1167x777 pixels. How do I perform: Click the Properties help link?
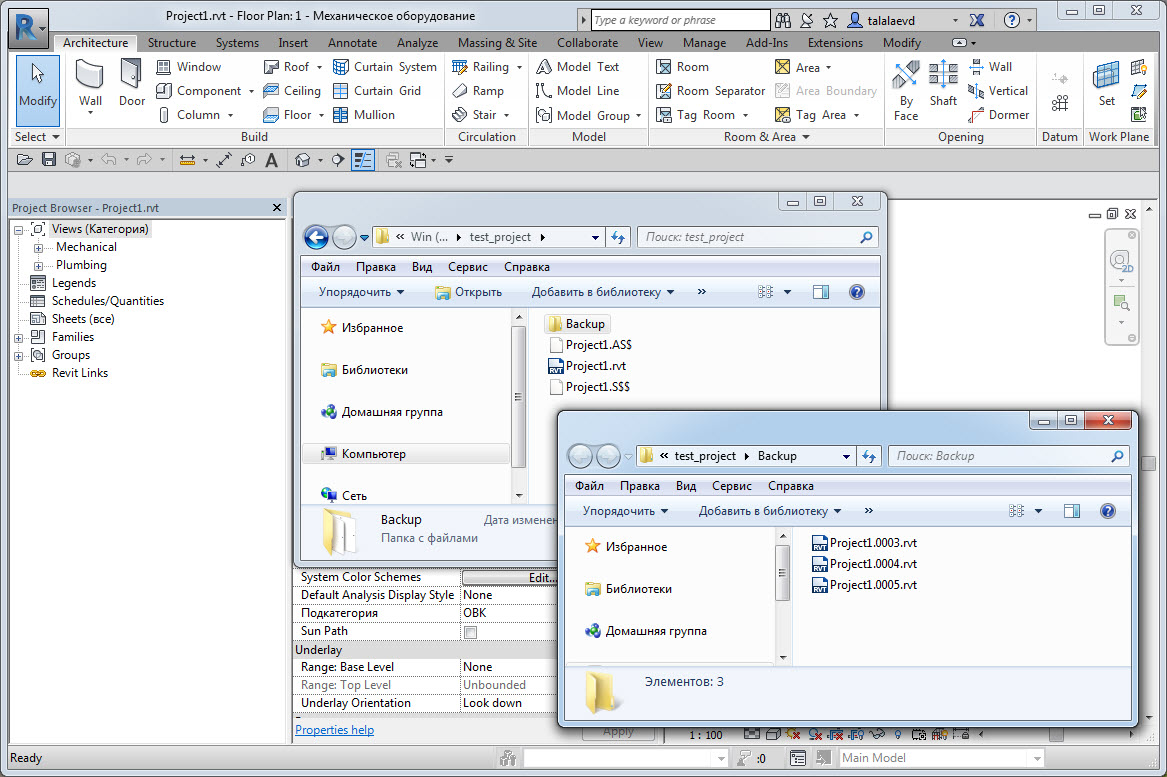pos(334,730)
